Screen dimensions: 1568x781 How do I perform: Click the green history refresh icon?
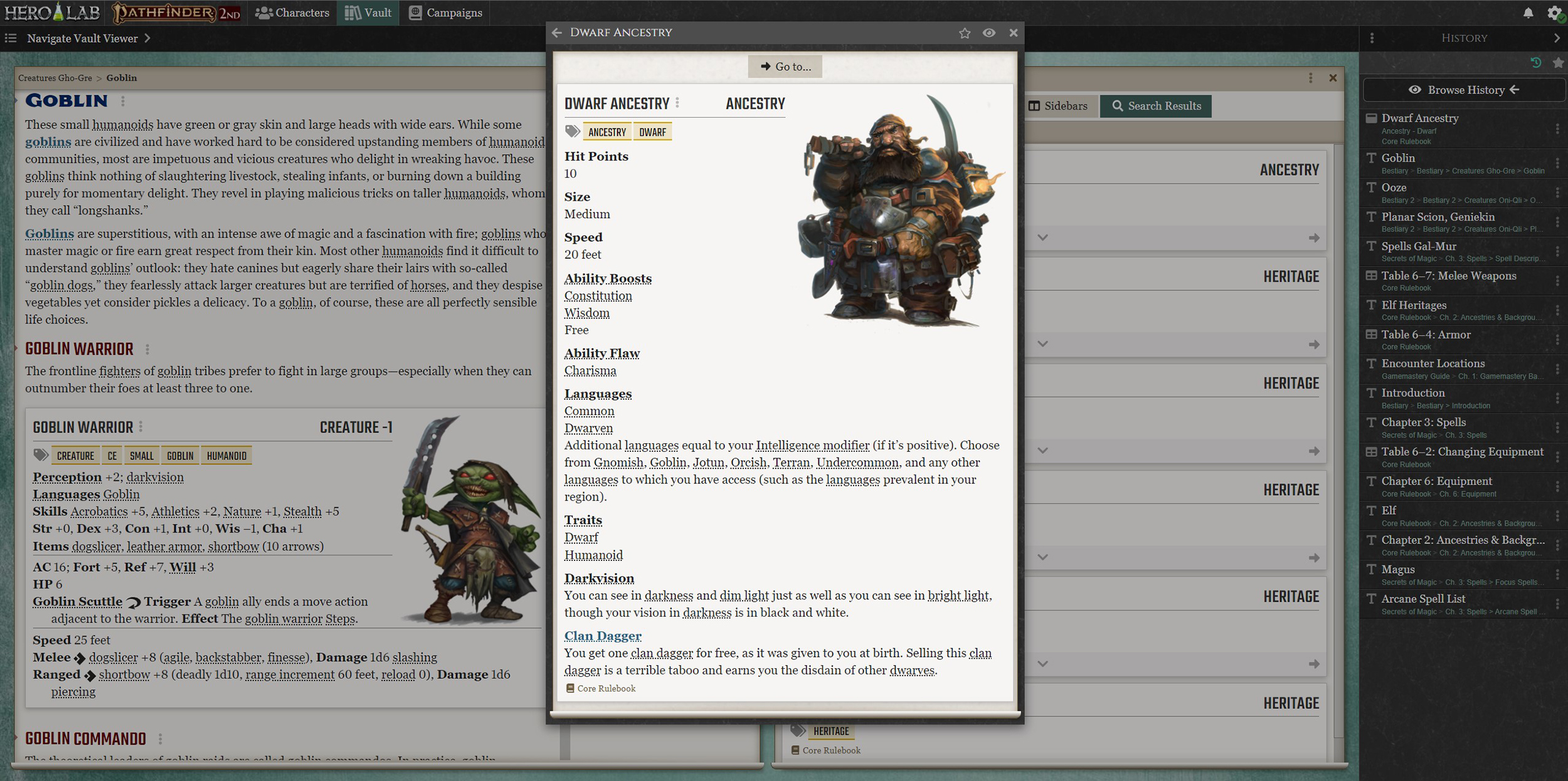1536,63
